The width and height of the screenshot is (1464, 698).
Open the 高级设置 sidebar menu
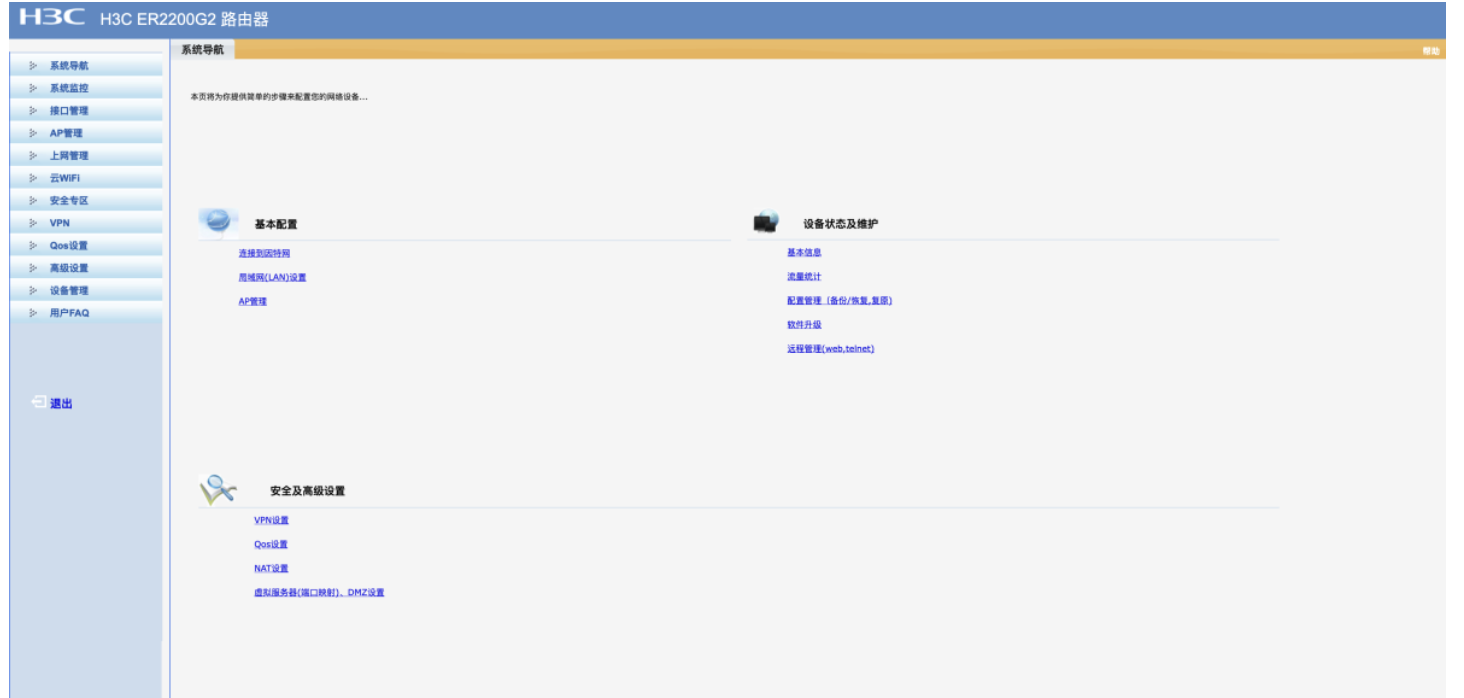(86, 268)
